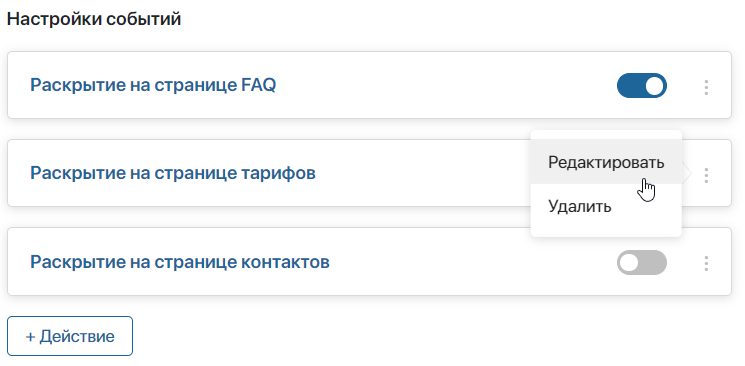Click the Настройки событий heading
This screenshot has height=366, width=745.
click(x=94, y=19)
